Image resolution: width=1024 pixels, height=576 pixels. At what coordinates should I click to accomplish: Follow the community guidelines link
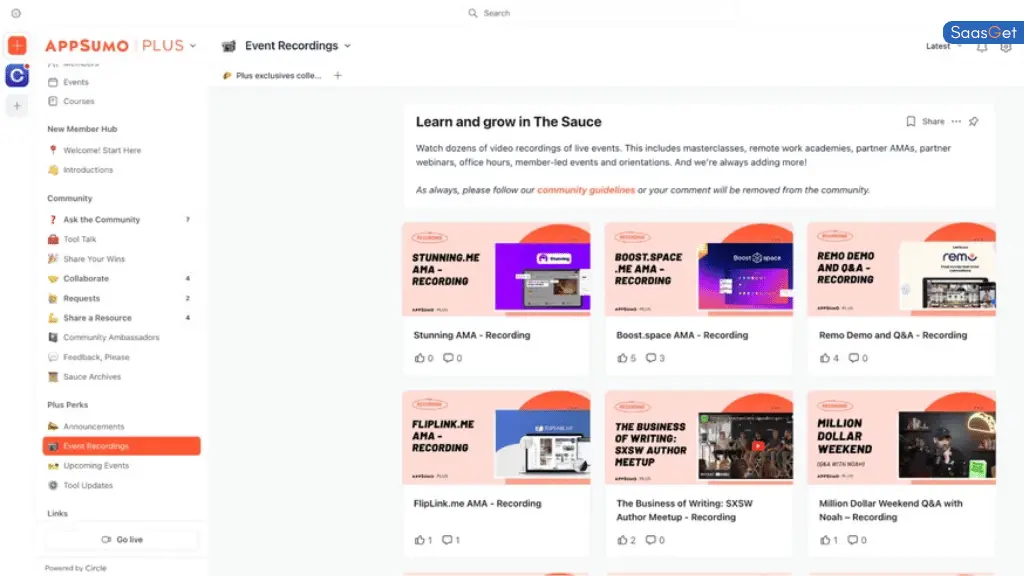point(586,190)
